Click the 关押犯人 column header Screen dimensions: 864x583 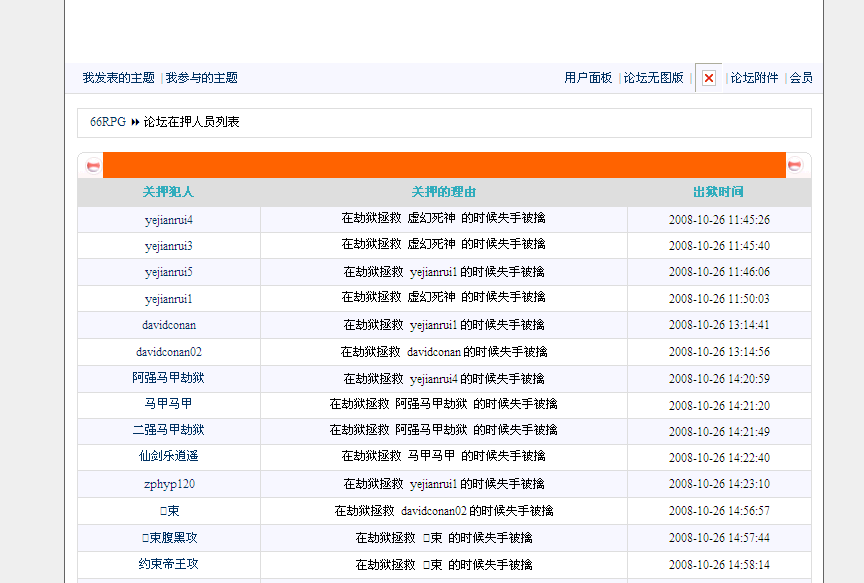pyautogui.click(x=168, y=192)
